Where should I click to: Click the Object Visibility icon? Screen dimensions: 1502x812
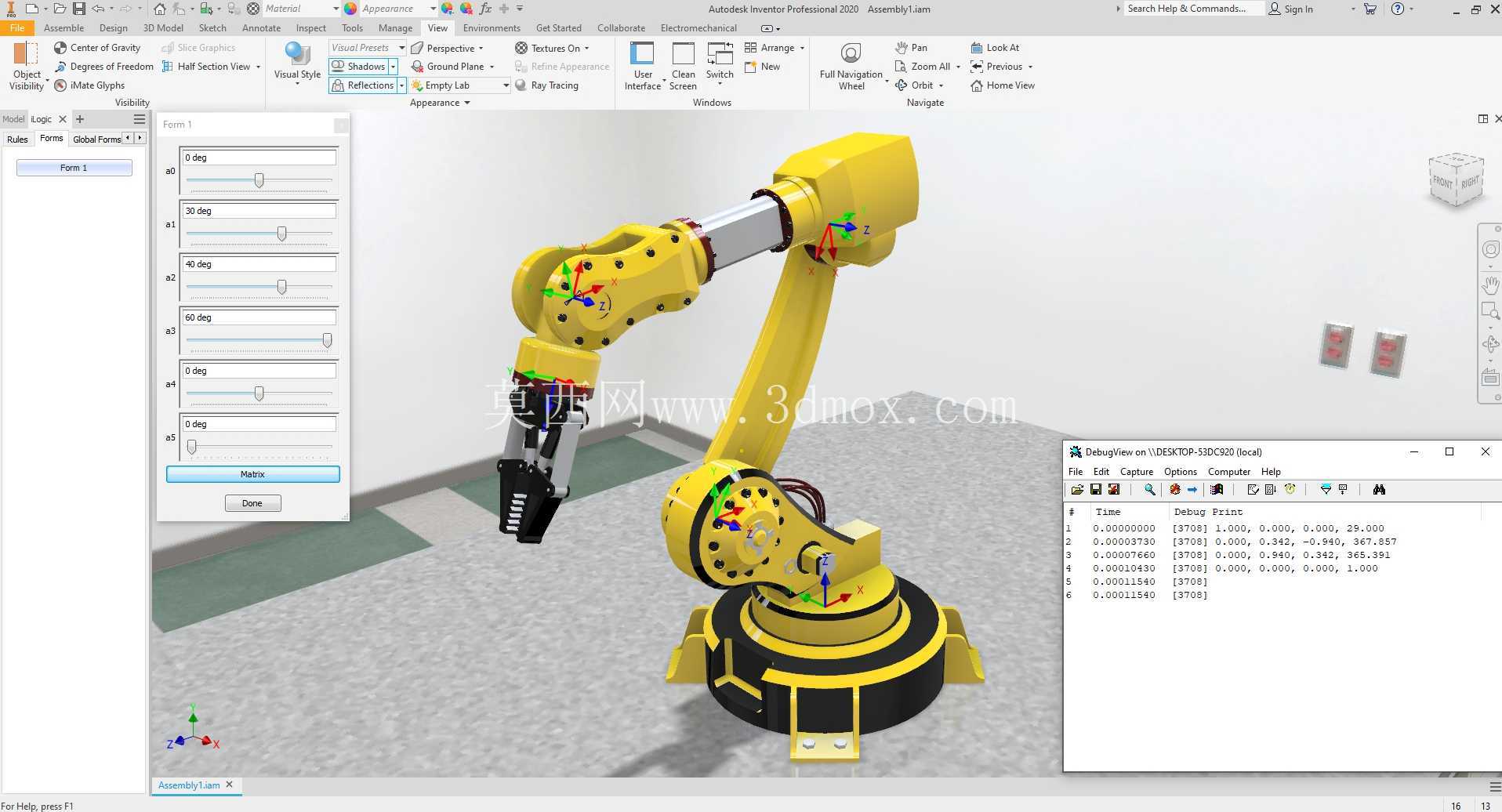click(x=26, y=53)
